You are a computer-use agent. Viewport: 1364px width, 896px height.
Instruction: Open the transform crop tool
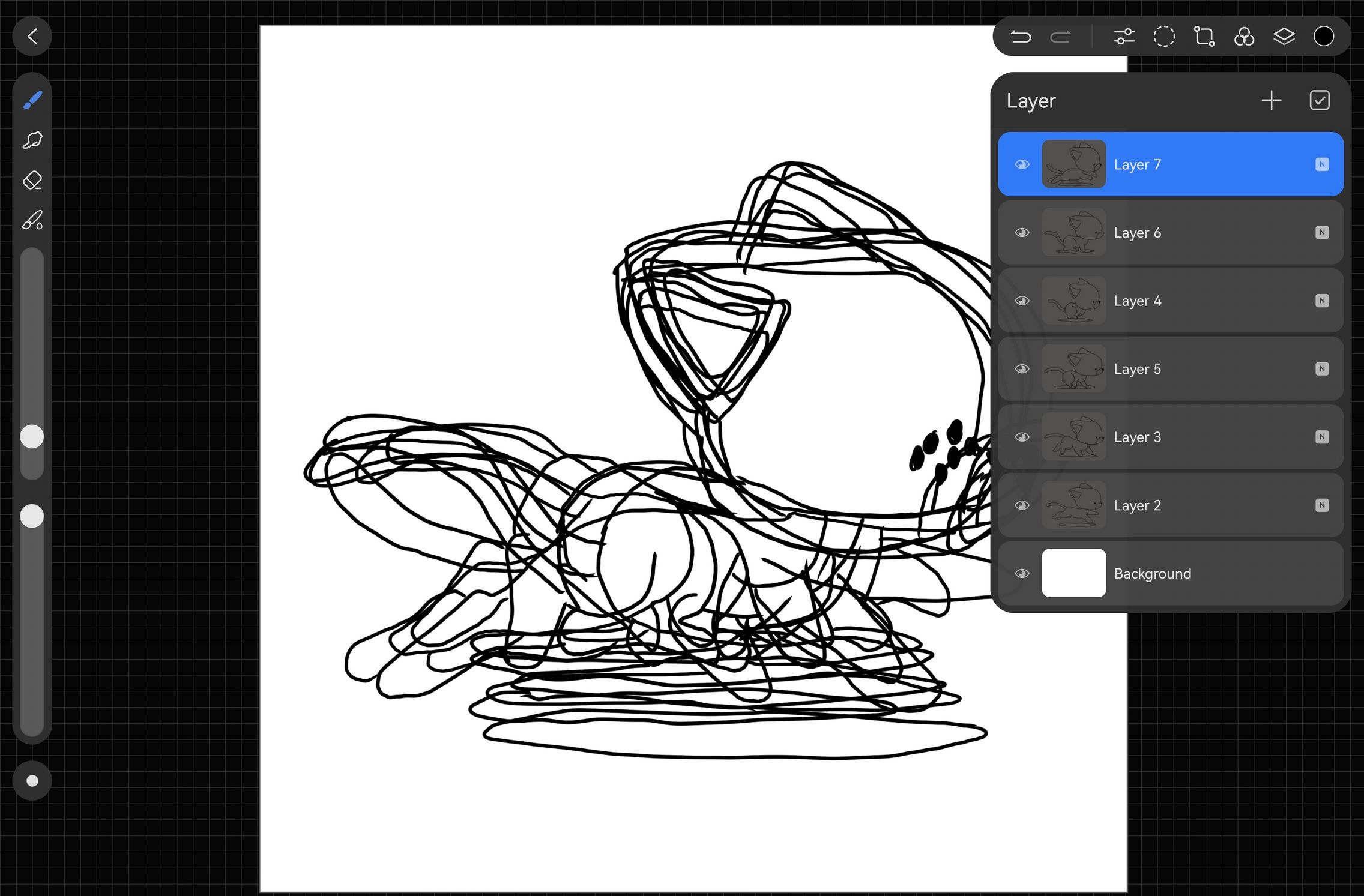click(x=1204, y=37)
